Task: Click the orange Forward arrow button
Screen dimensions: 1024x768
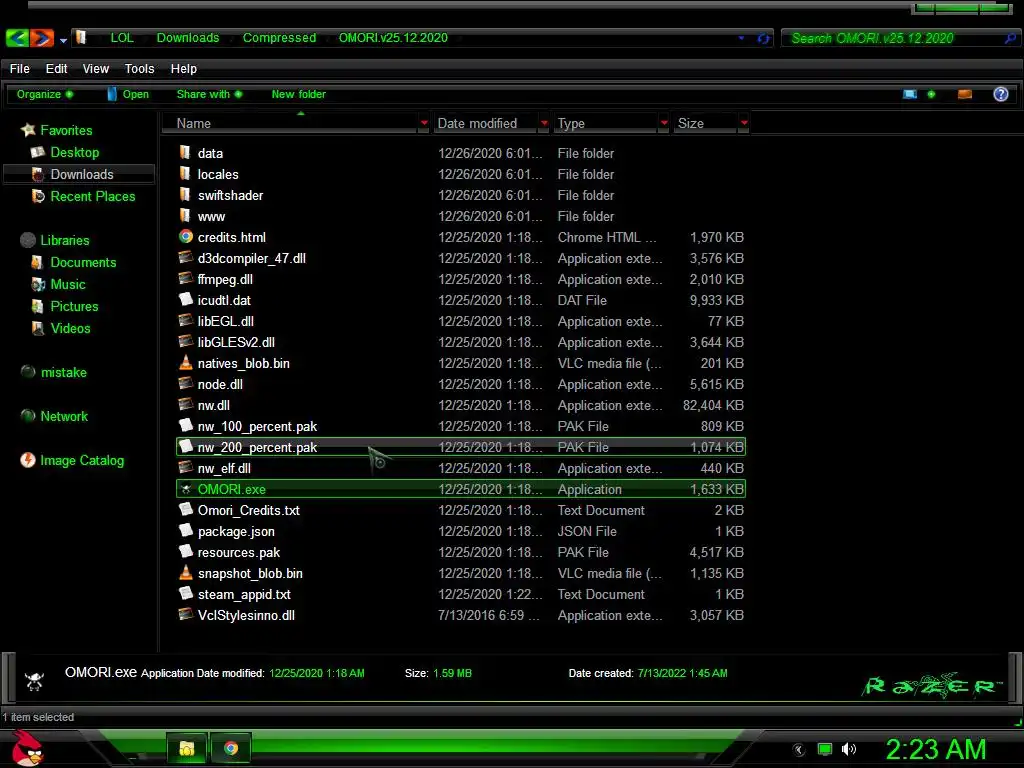Action: tap(41, 38)
